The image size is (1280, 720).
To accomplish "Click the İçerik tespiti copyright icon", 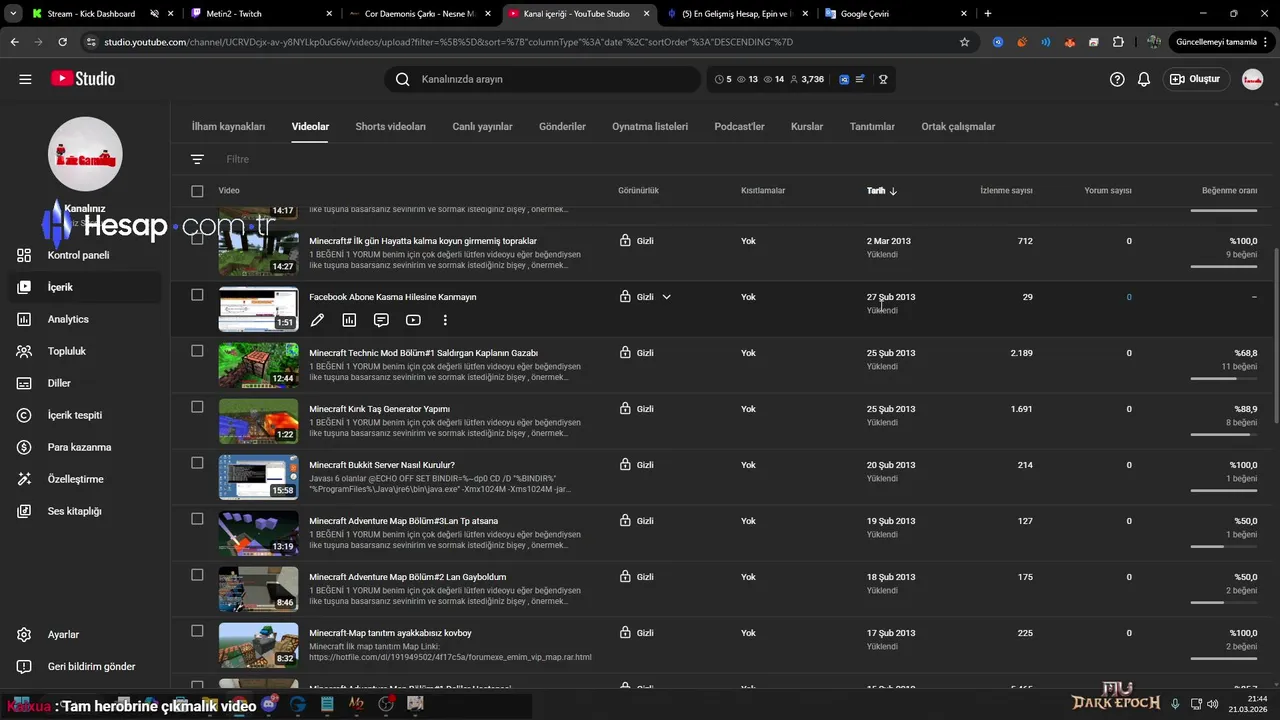I will click(x=24, y=415).
